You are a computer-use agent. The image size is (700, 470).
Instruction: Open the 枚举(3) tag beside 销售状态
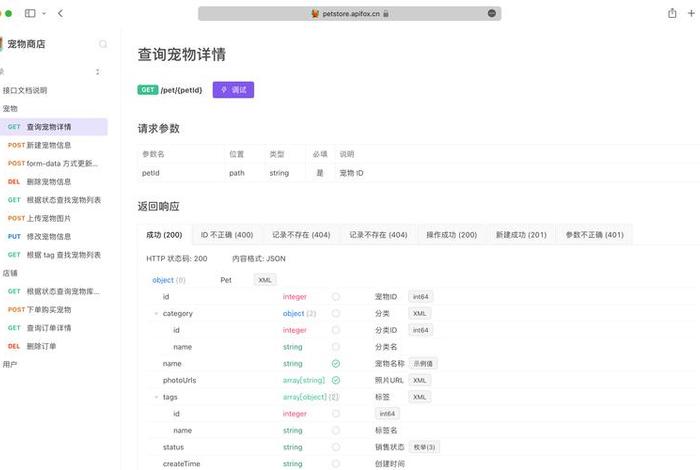(x=424, y=447)
